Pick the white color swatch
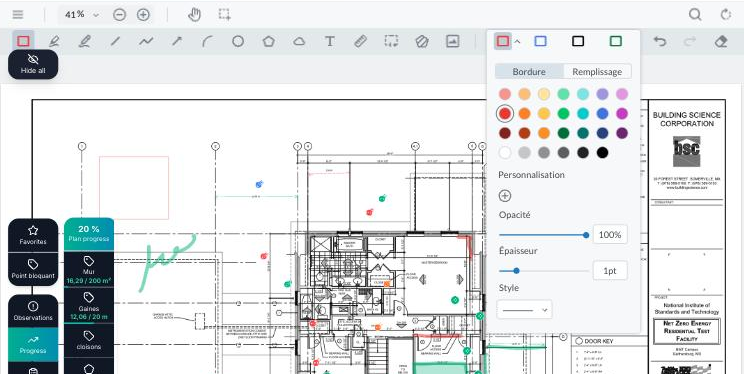 click(x=505, y=153)
